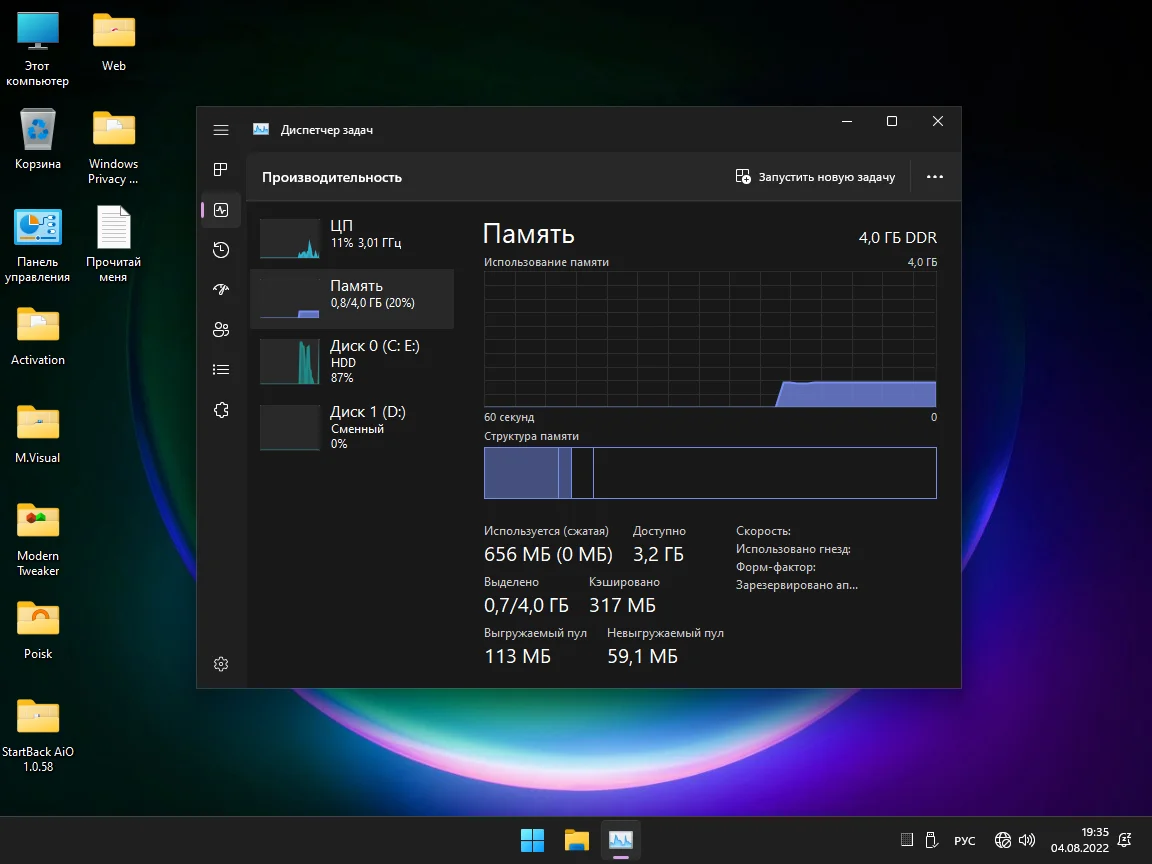The height and width of the screenshot is (864, 1152).
Task: Open Windows Start menu
Action: point(532,841)
